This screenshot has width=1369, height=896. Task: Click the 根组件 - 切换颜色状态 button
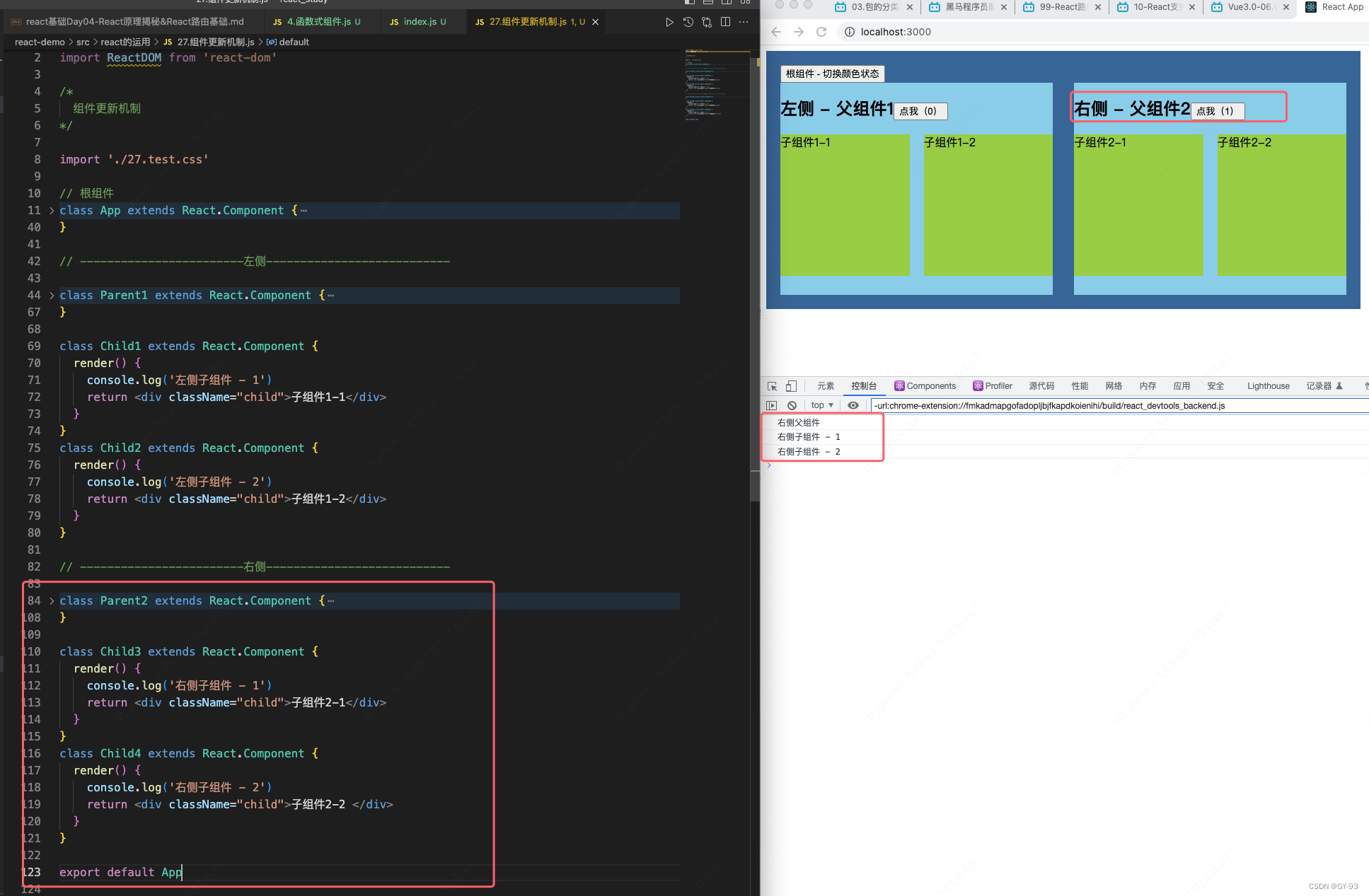tap(833, 74)
